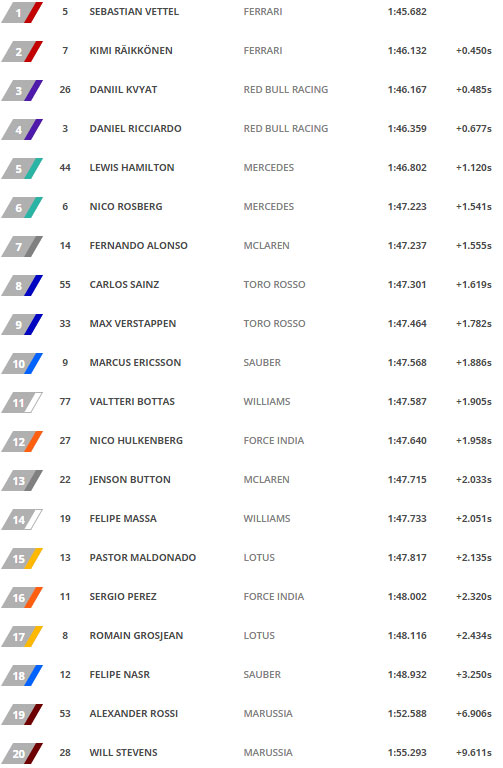This screenshot has height=768, width=503.
Task: Select Pastor Maldonado driver row
Action: click(x=251, y=558)
